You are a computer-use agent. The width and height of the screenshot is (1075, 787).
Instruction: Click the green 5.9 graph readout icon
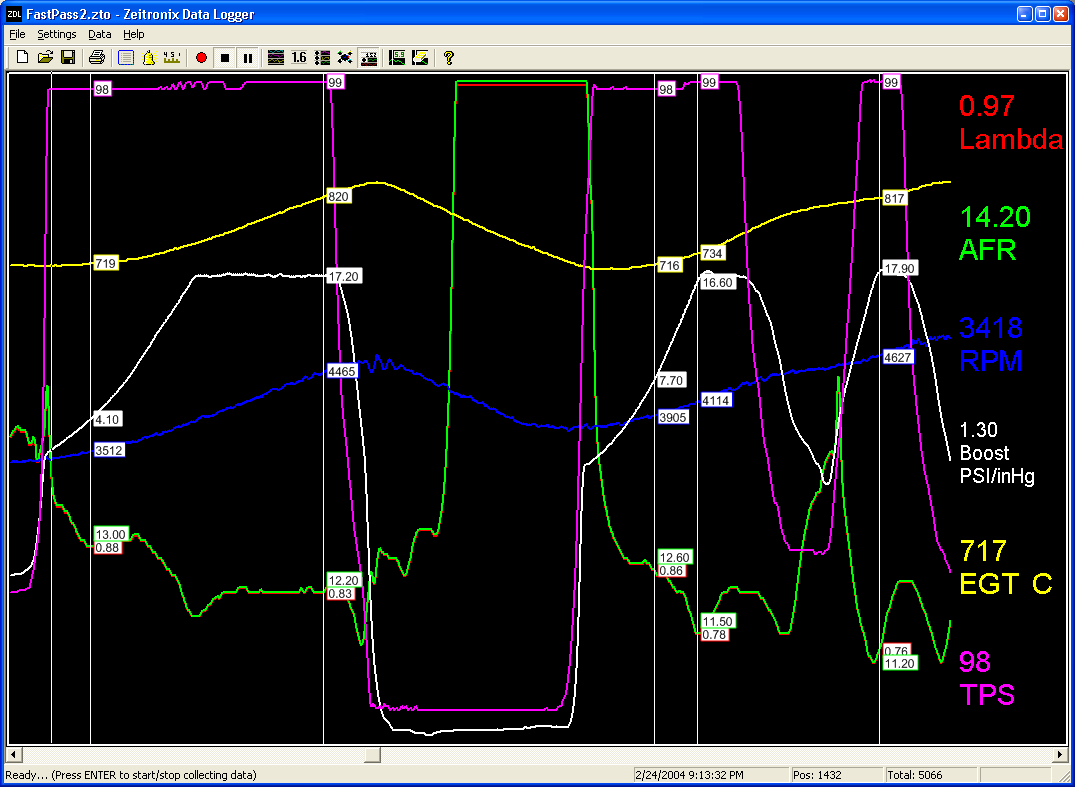click(x=396, y=58)
